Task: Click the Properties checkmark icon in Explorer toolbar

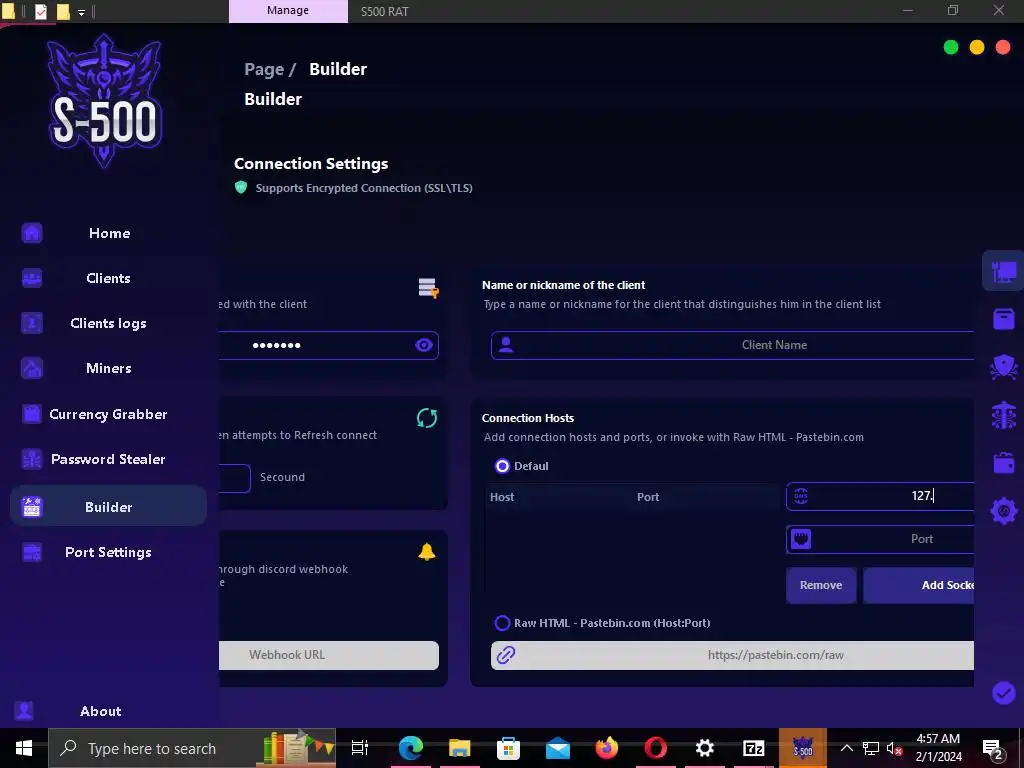Action: [40, 12]
